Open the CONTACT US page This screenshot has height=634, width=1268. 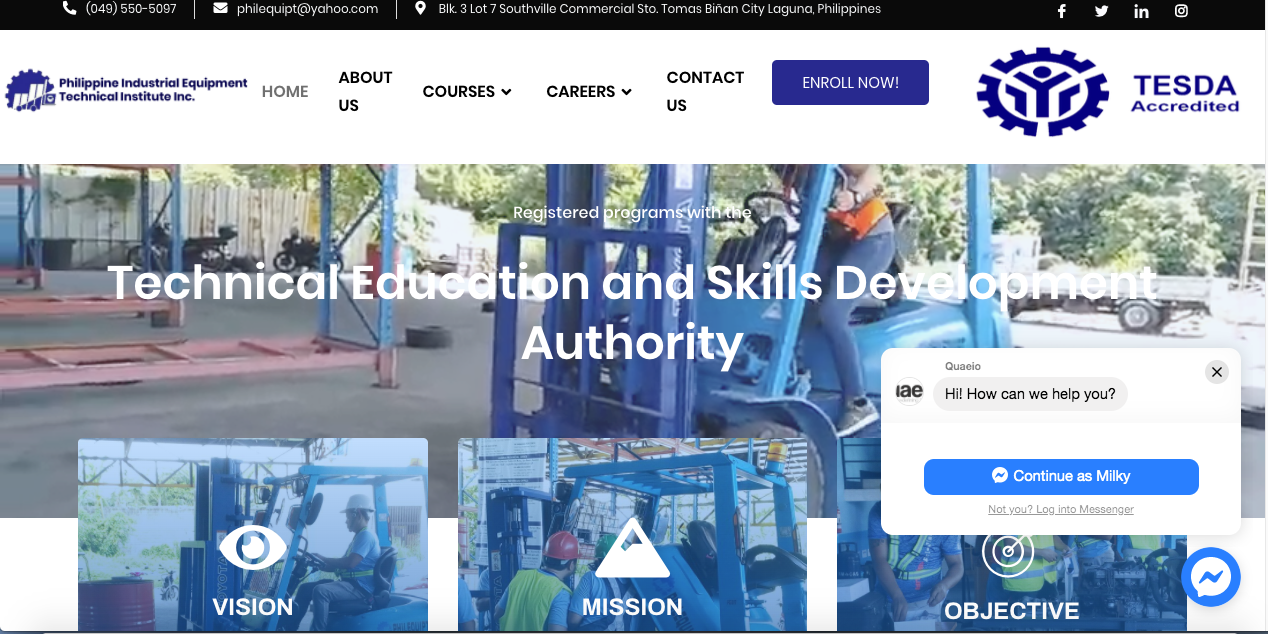pyautogui.click(x=705, y=91)
